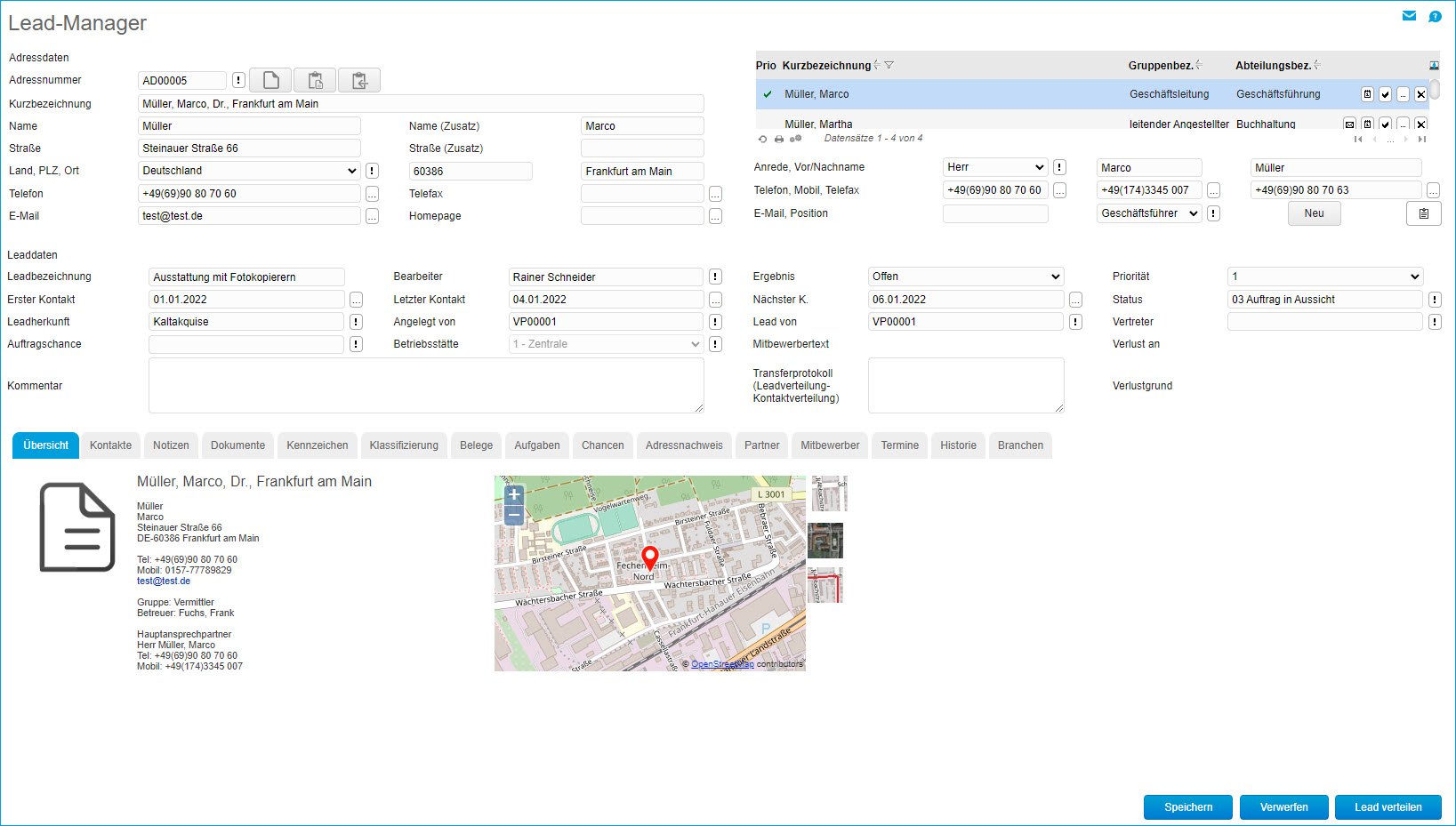Click the mail envelope icon in header

[x=1409, y=16]
